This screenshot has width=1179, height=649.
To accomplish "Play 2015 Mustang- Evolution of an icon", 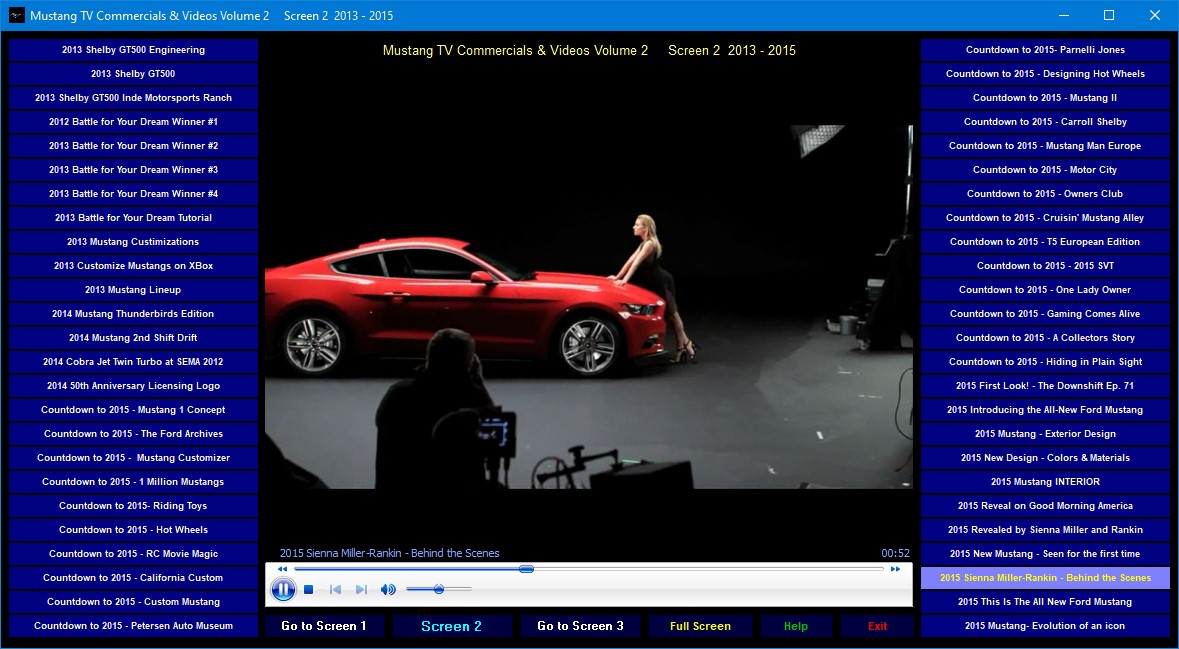I will [x=1045, y=626].
